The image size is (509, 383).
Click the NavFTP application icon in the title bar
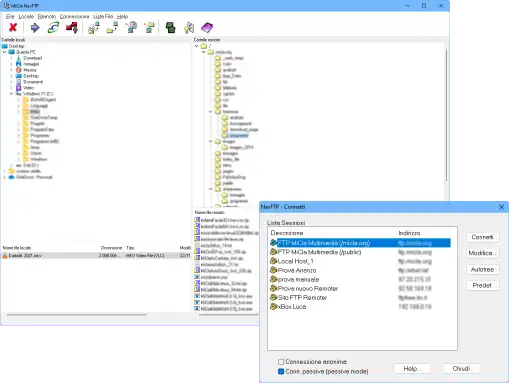pos(6,6)
